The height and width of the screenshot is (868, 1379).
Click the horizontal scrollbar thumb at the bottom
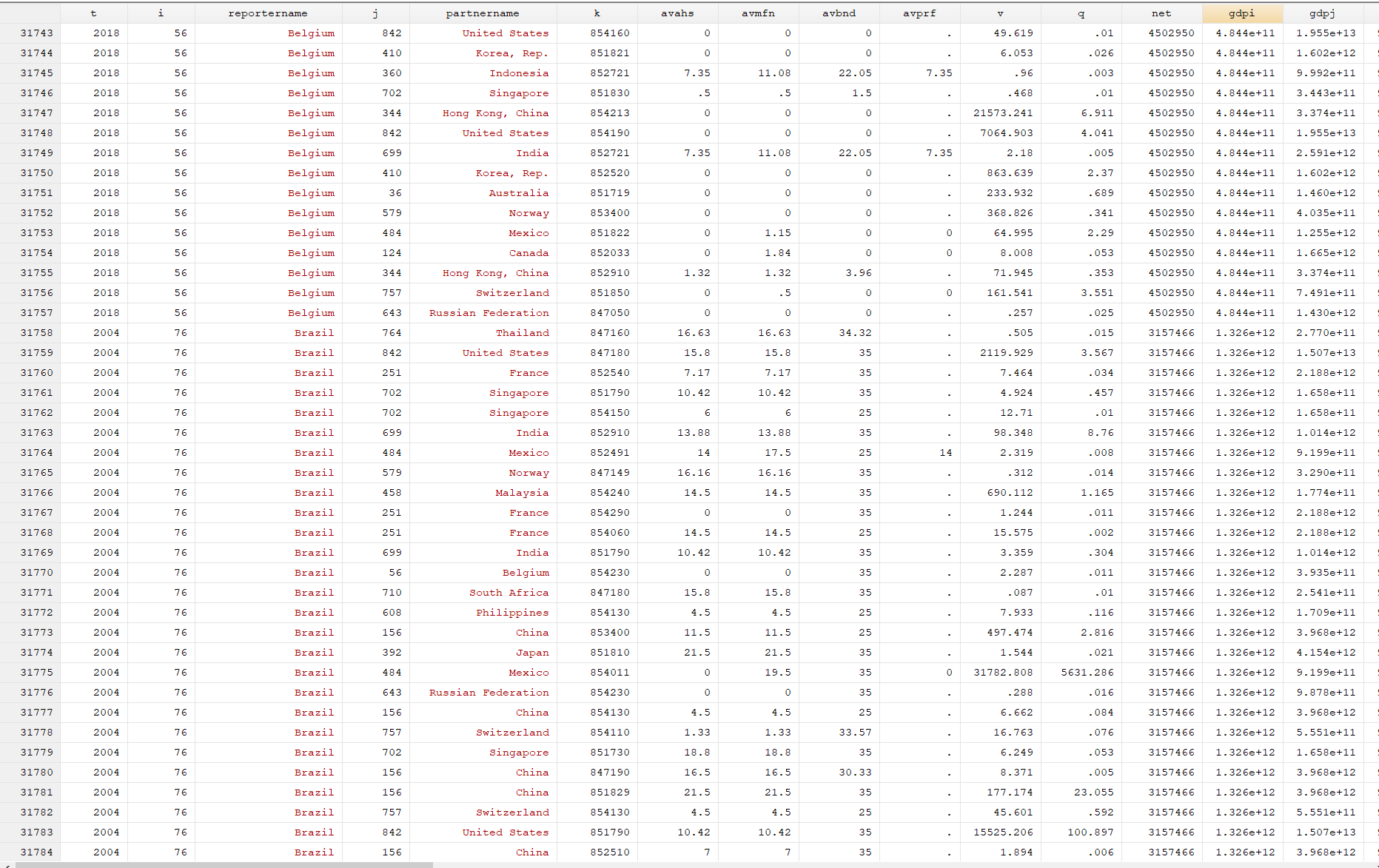[x=224, y=864]
